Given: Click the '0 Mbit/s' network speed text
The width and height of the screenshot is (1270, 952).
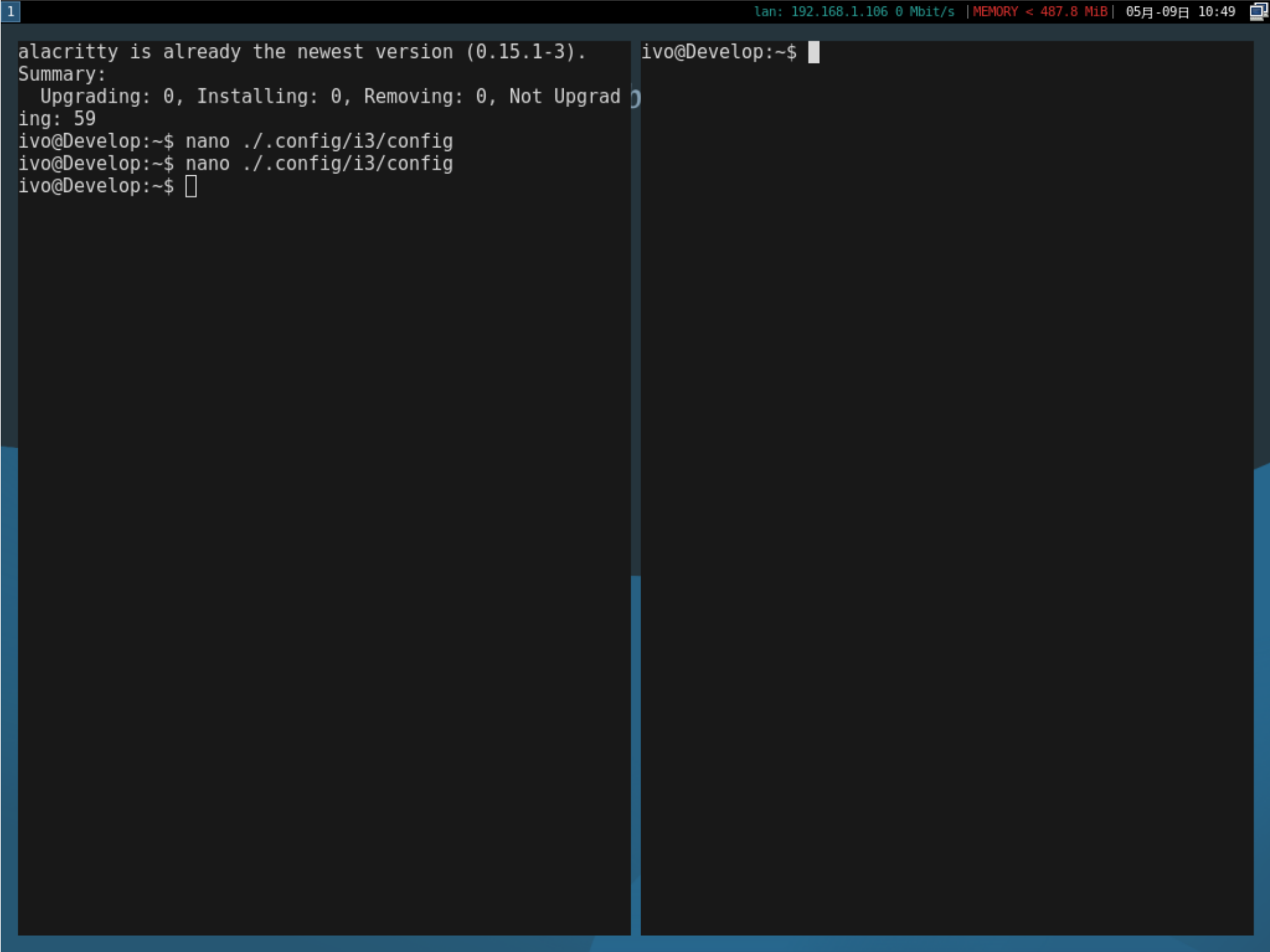Looking at the screenshot, I should coord(924,12).
